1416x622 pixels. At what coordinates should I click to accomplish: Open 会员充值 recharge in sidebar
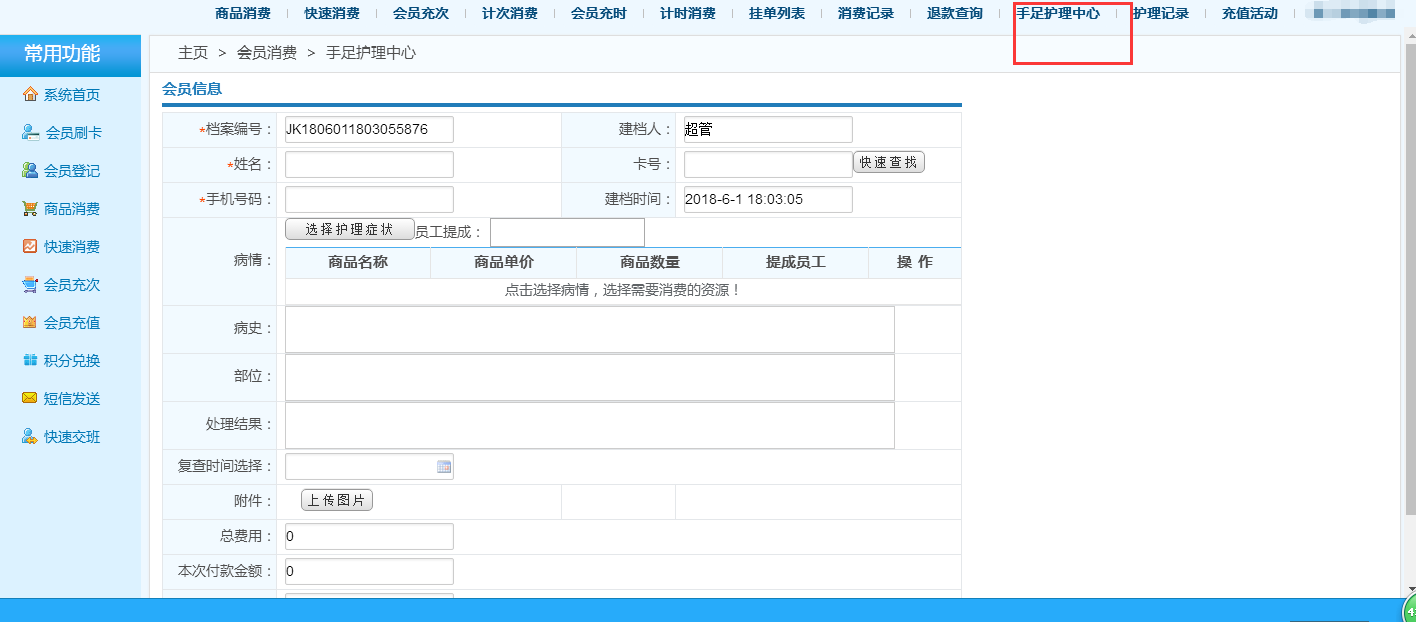pyautogui.click(x=64, y=322)
